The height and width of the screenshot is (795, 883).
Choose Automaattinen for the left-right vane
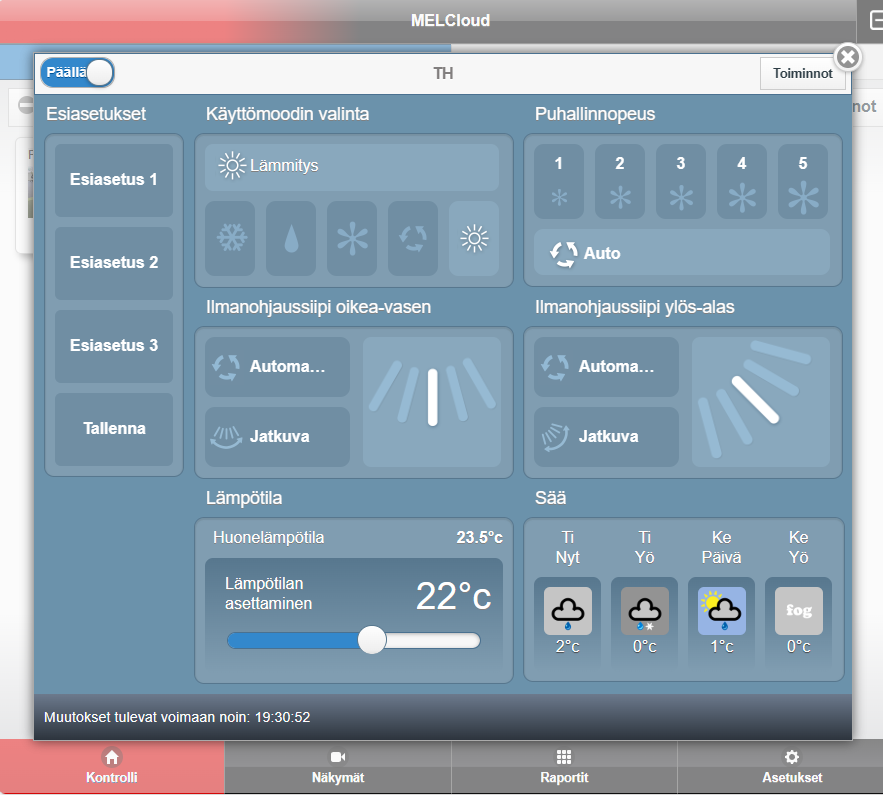(277, 367)
